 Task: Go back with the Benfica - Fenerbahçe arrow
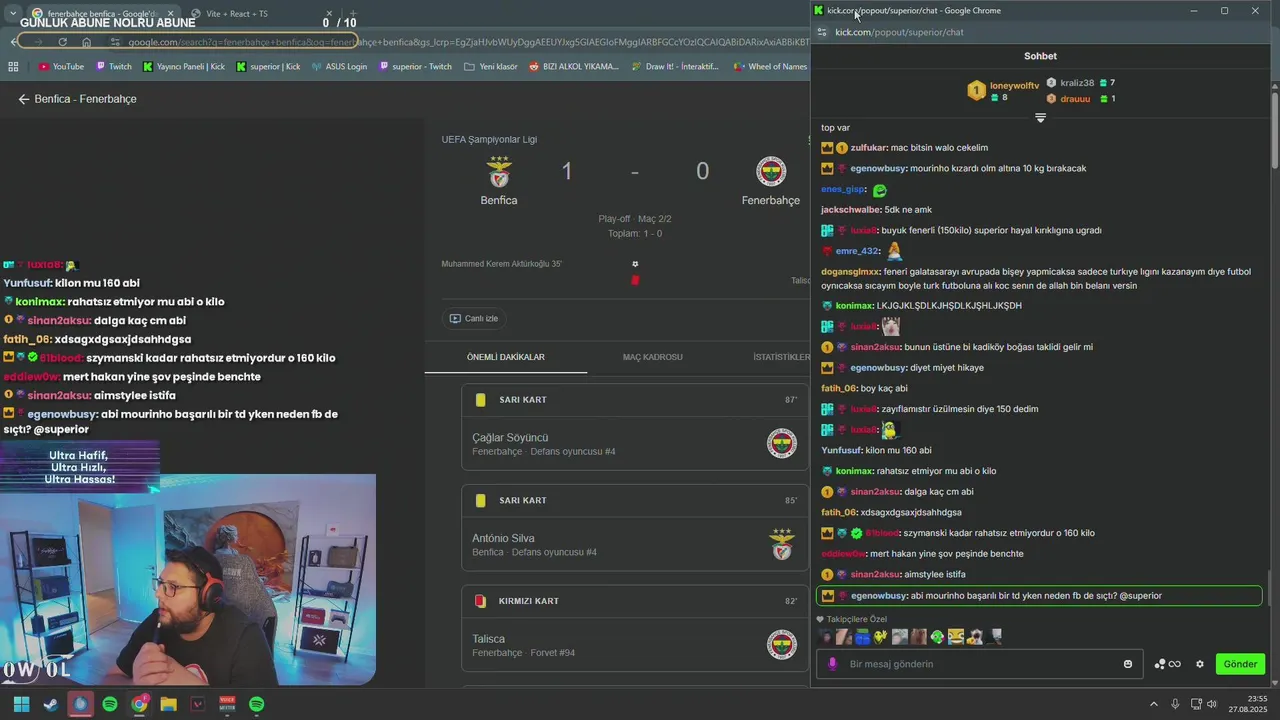pos(24,99)
